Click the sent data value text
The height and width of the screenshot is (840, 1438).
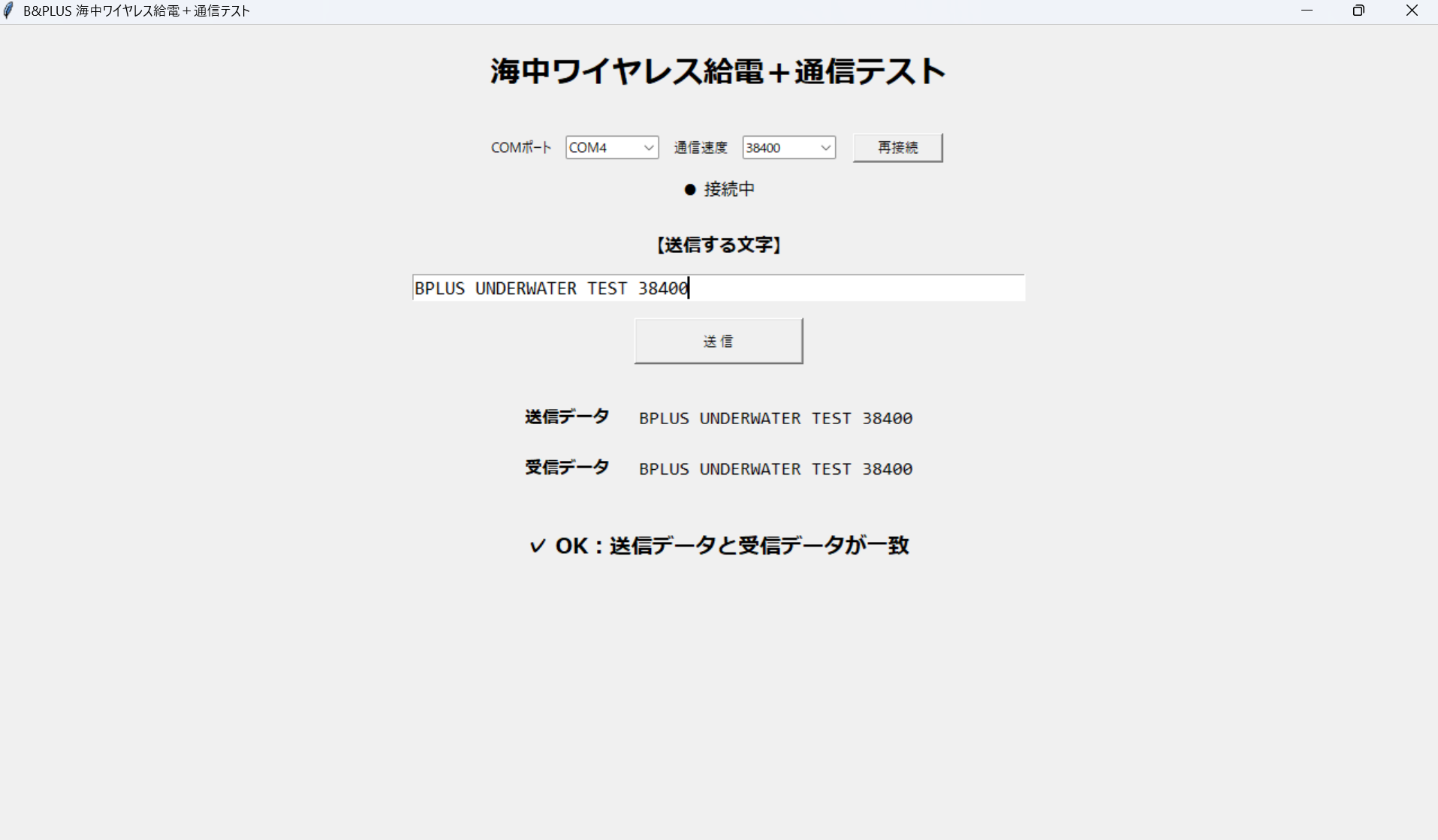(x=776, y=418)
